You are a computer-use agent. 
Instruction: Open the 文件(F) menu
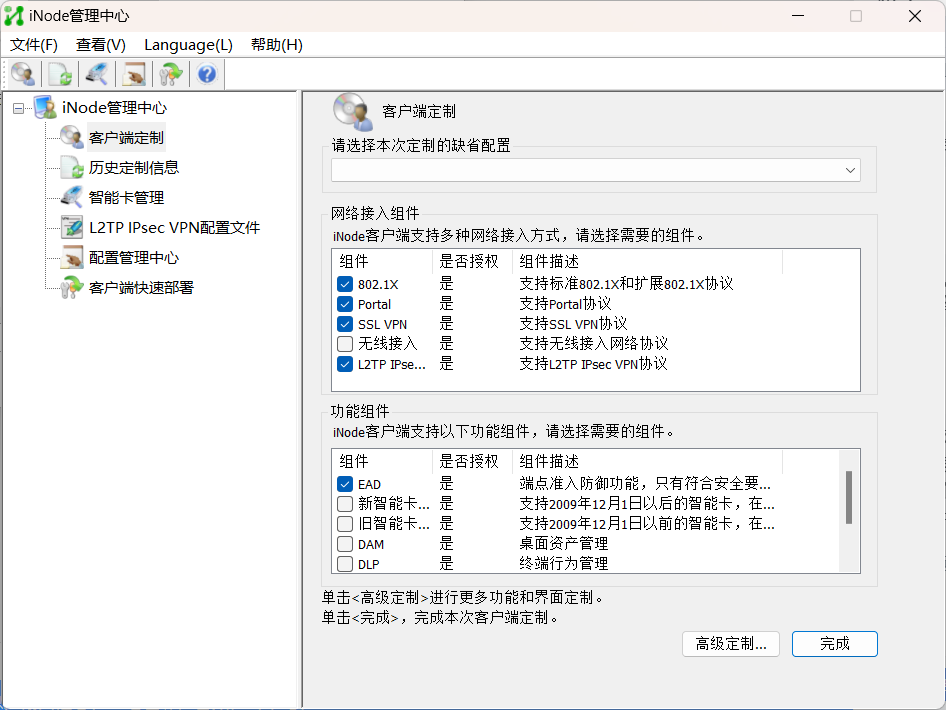pyautogui.click(x=34, y=45)
